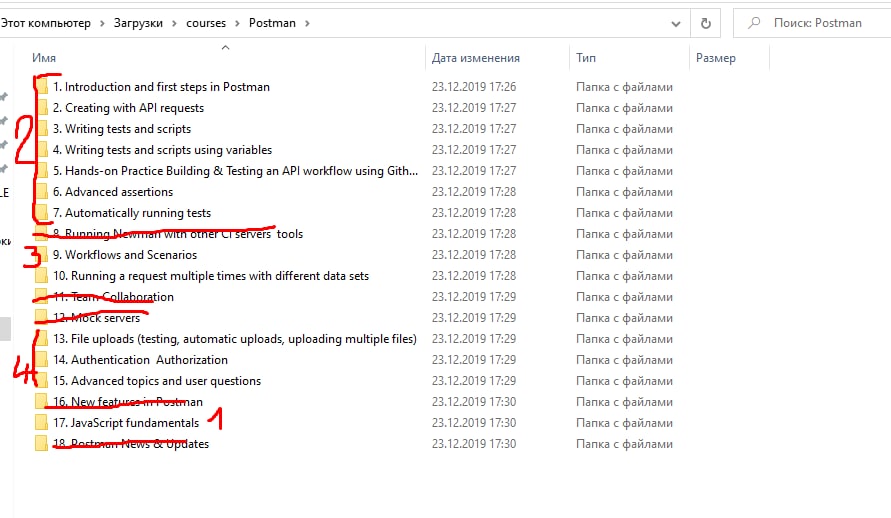Image resolution: width=891 pixels, height=518 pixels.
Task: Select folder 9. Workflows and Scenarios
Action: click(125, 255)
